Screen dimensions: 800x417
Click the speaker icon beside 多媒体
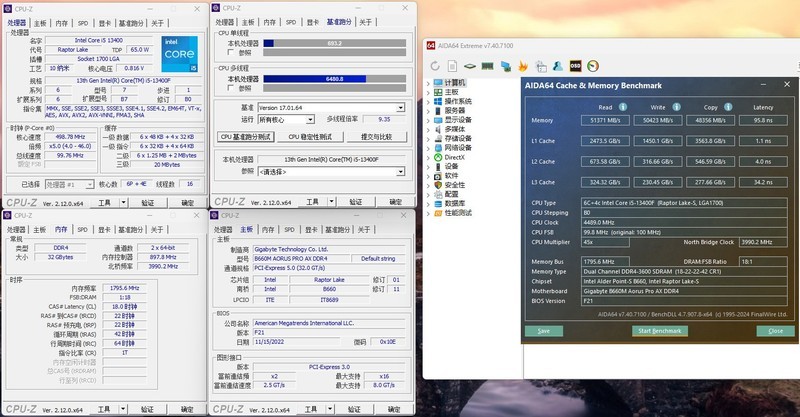438,129
